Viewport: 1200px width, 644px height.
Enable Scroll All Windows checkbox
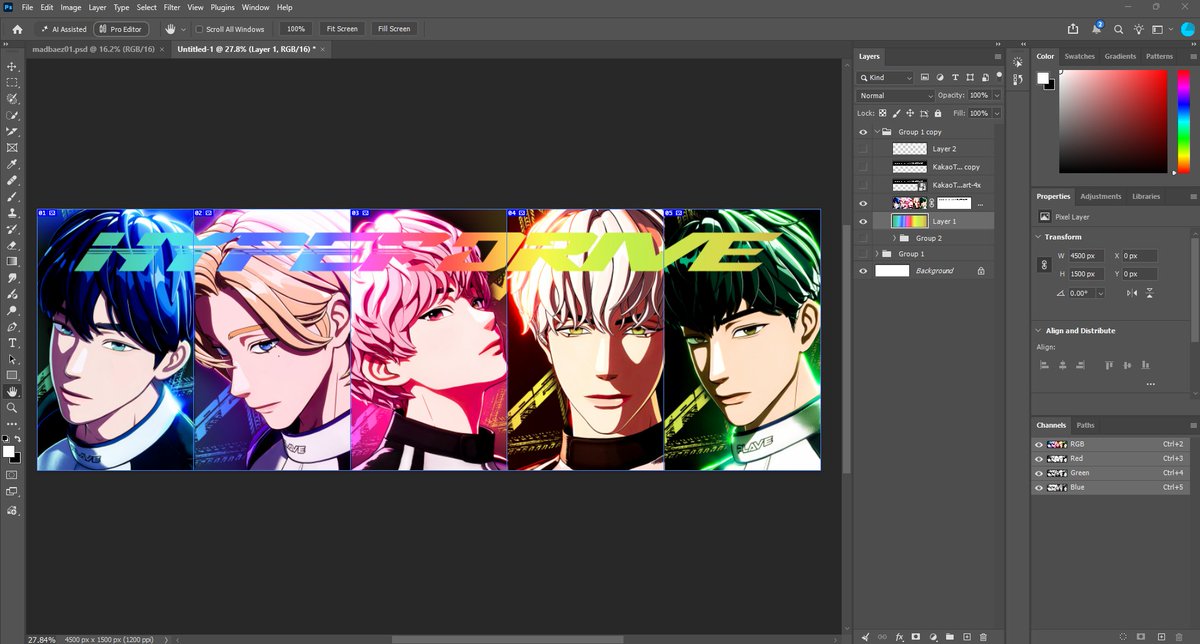[199, 29]
